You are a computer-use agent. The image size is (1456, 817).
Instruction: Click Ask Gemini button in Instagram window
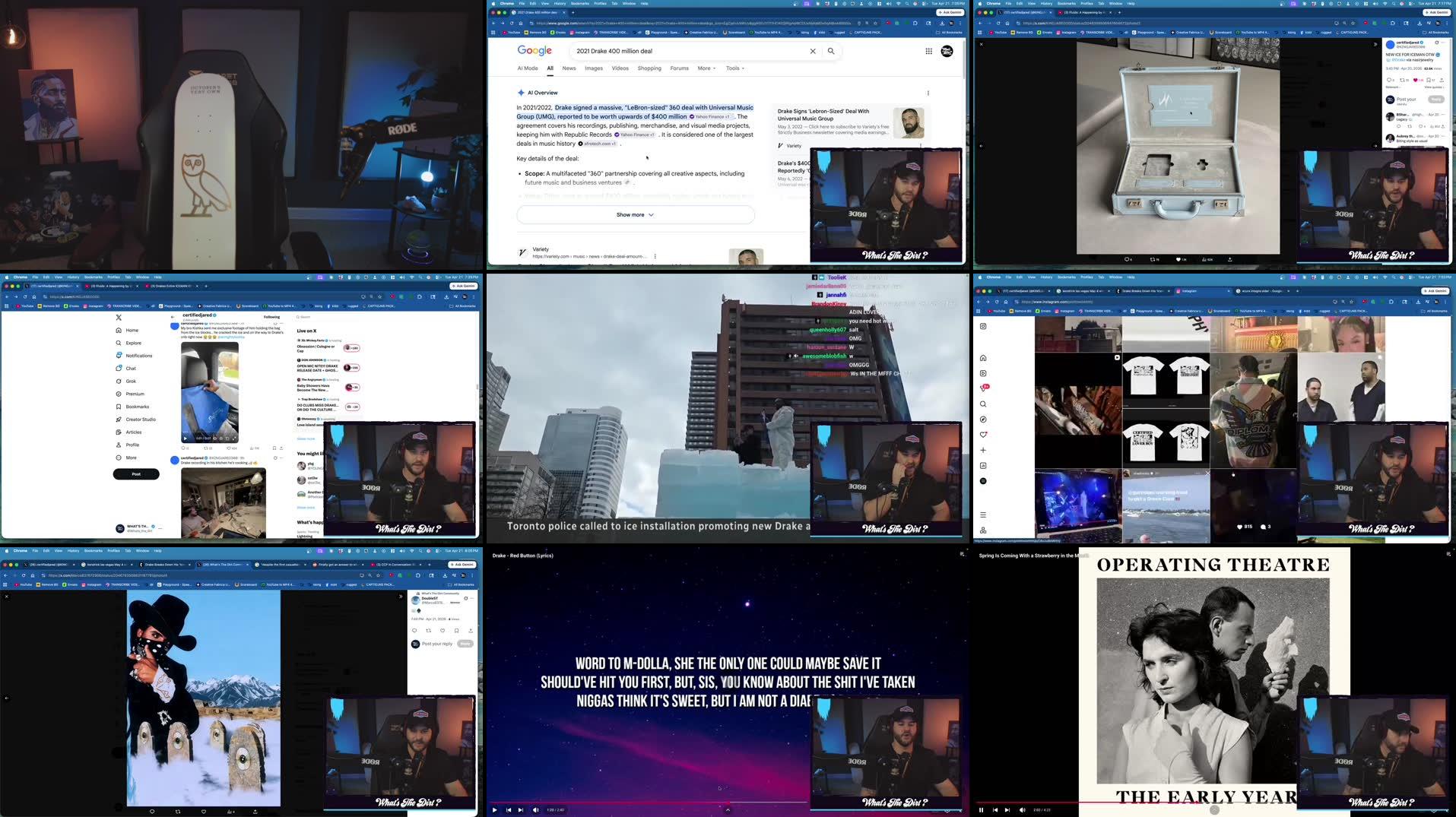(x=1436, y=291)
